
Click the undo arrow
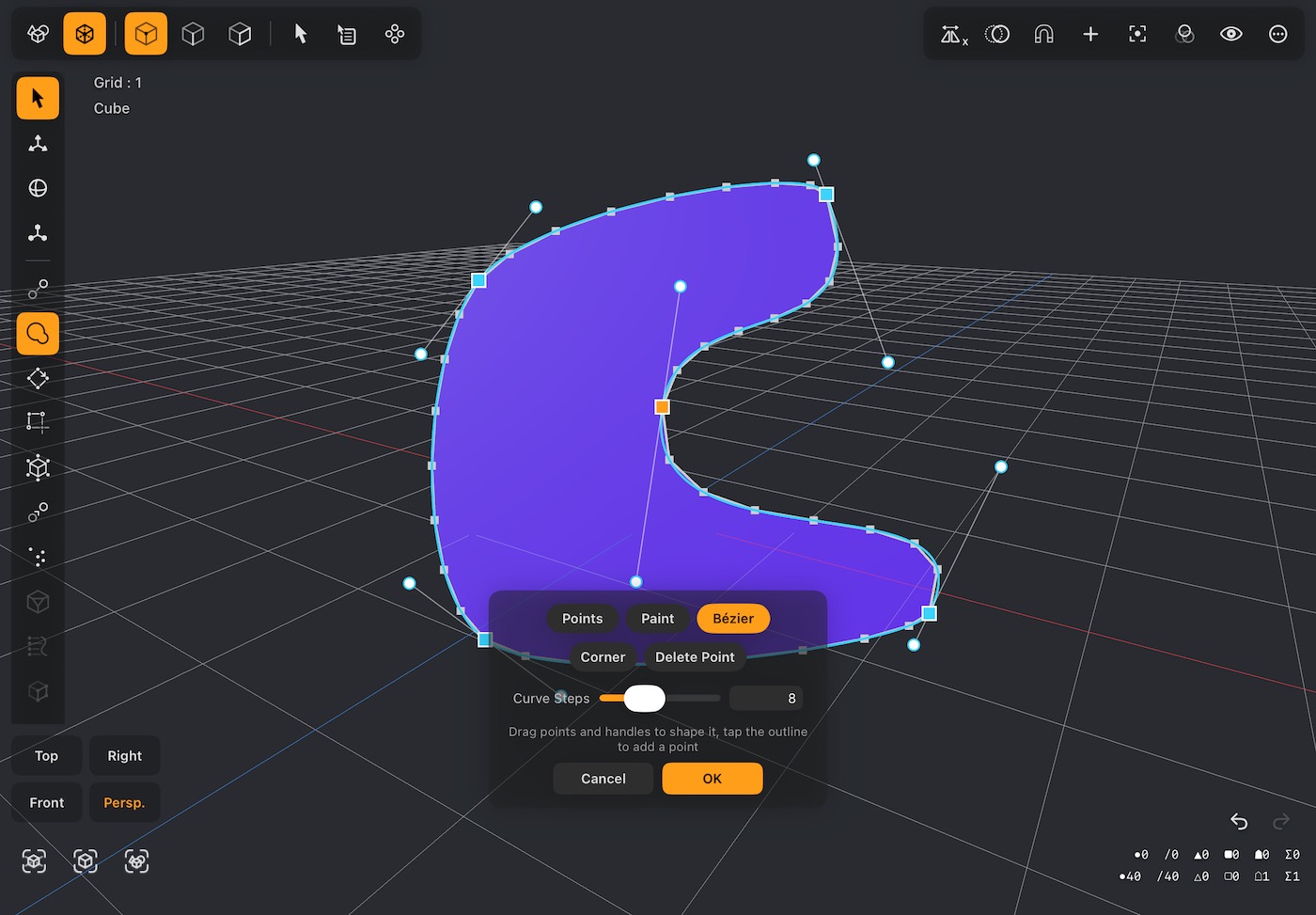click(1239, 821)
